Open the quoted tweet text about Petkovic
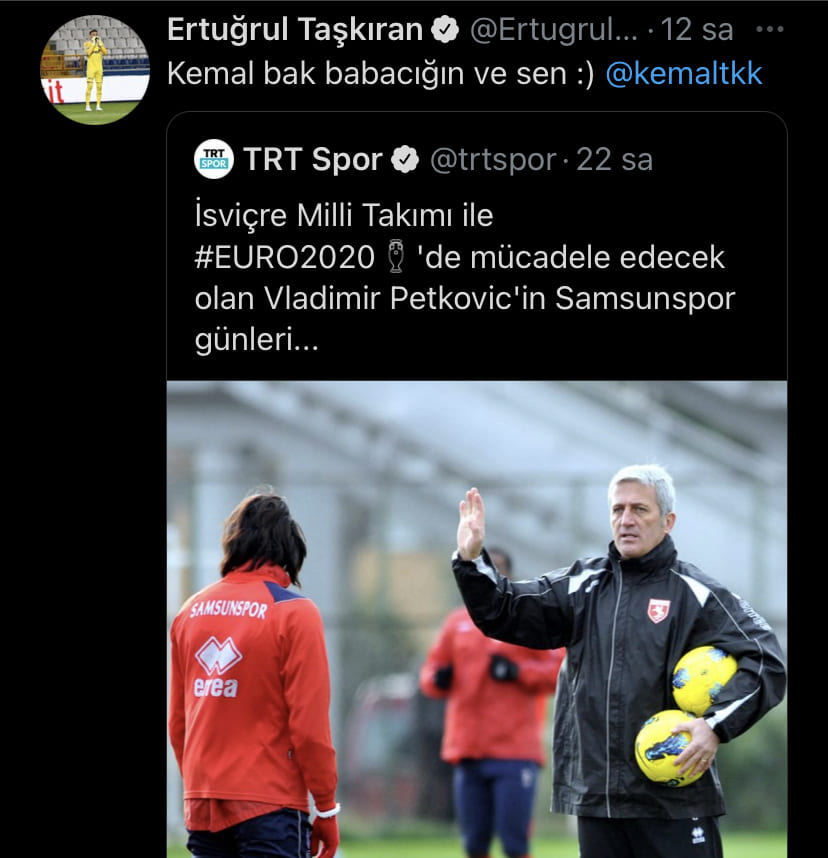 (x=464, y=277)
